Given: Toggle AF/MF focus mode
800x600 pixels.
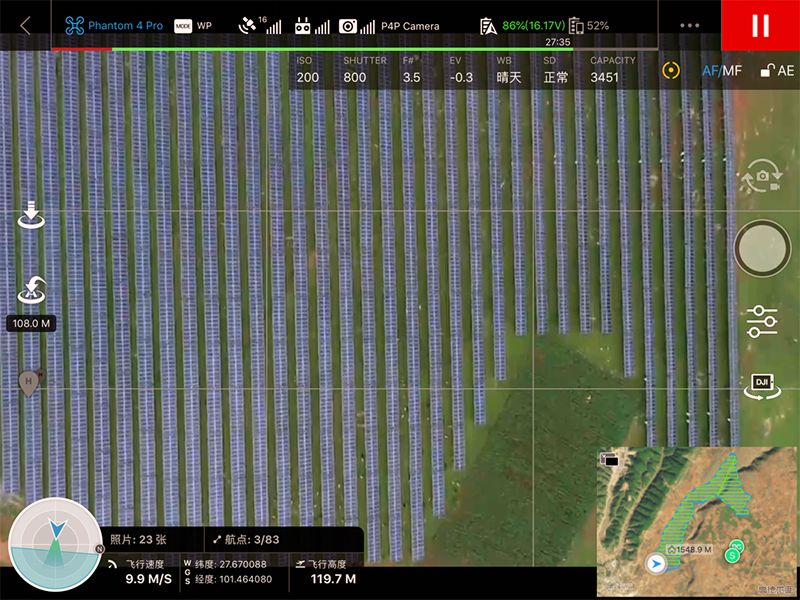Looking at the screenshot, I should coord(721,71).
